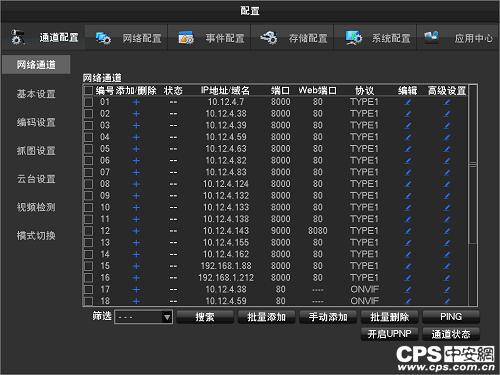Click advanced settings icon for channel 11
Viewport: 500px width, 375px height.
447,219
